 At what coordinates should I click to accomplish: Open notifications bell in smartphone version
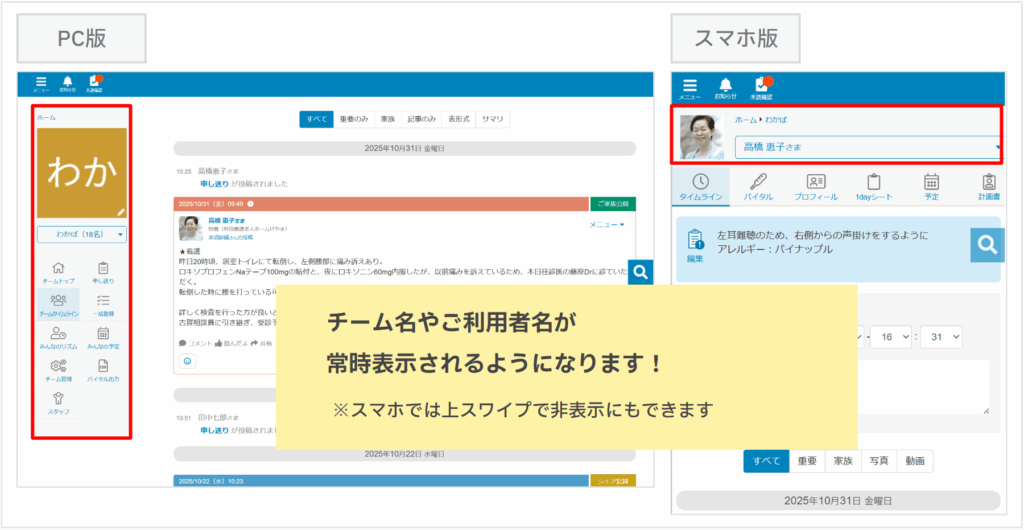click(725, 88)
